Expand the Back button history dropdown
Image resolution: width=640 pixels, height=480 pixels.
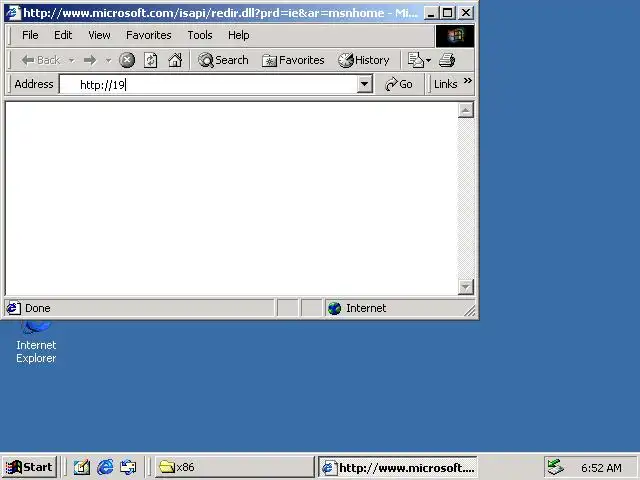(71, 60)
